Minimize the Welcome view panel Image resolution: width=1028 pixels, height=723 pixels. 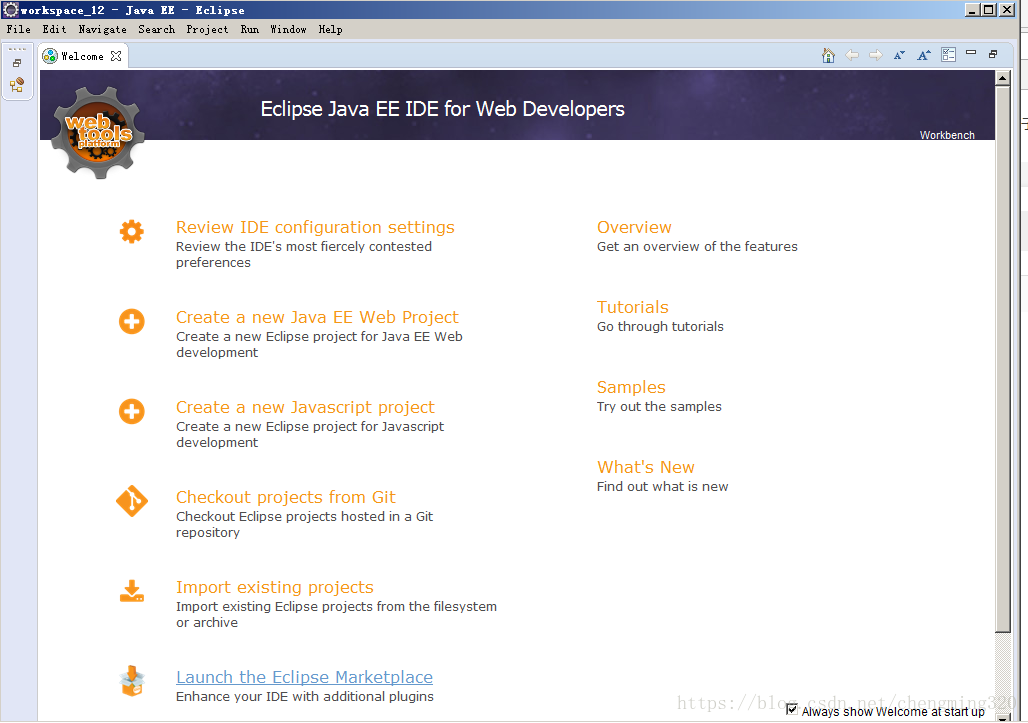click(x=971, y=52)
